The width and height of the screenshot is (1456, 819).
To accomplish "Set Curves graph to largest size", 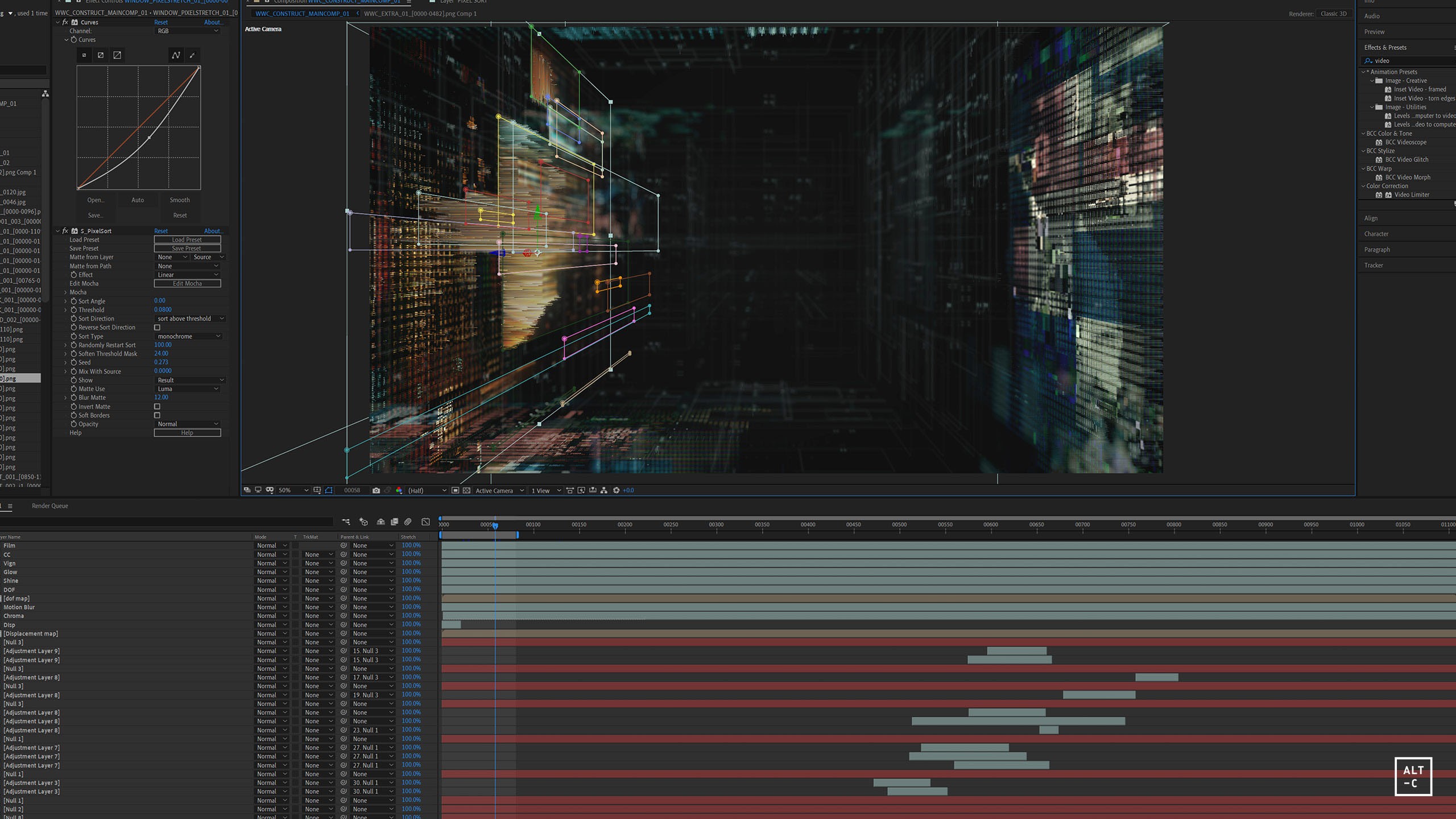I will 117,55.
